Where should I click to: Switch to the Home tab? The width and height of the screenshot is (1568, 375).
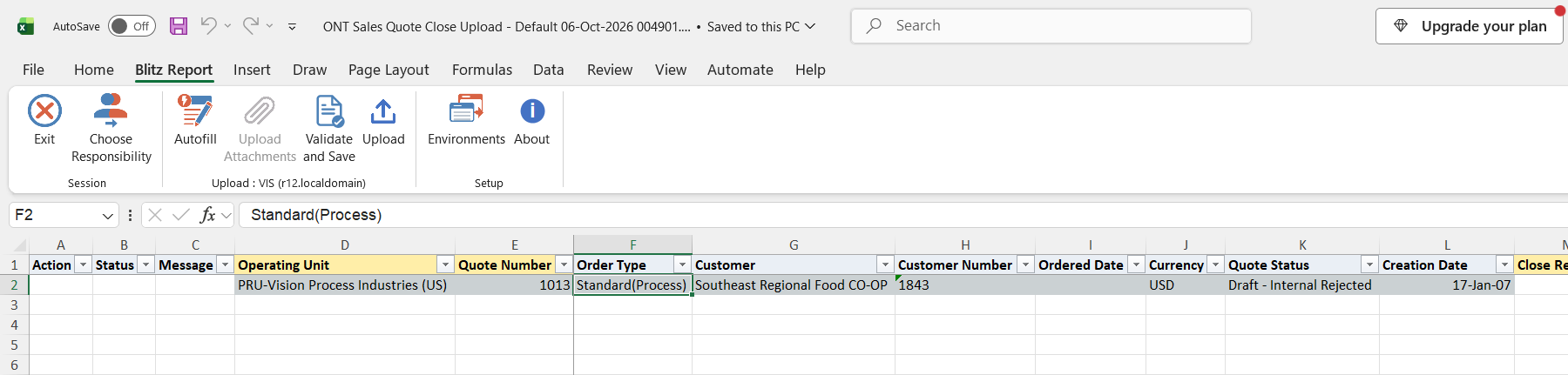(94, 70)
